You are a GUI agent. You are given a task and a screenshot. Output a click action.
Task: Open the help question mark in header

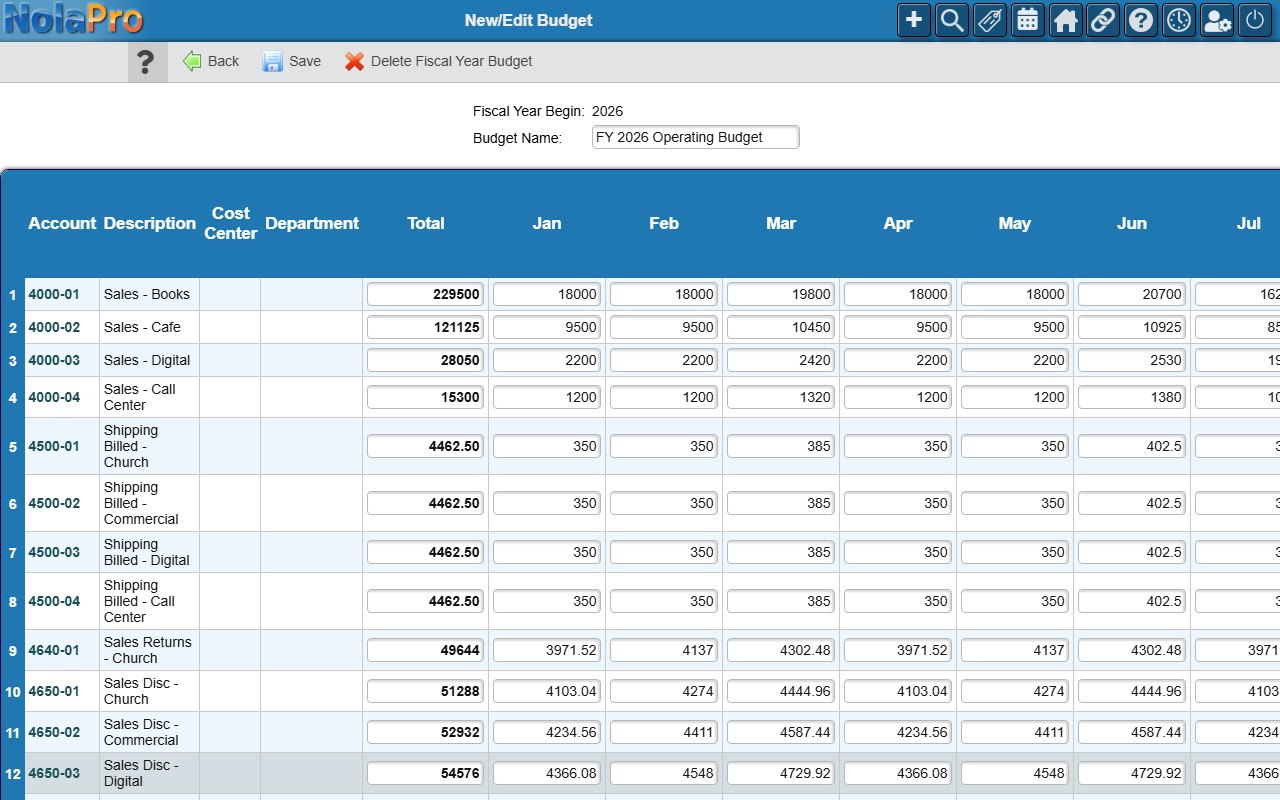pos(1141,20)
